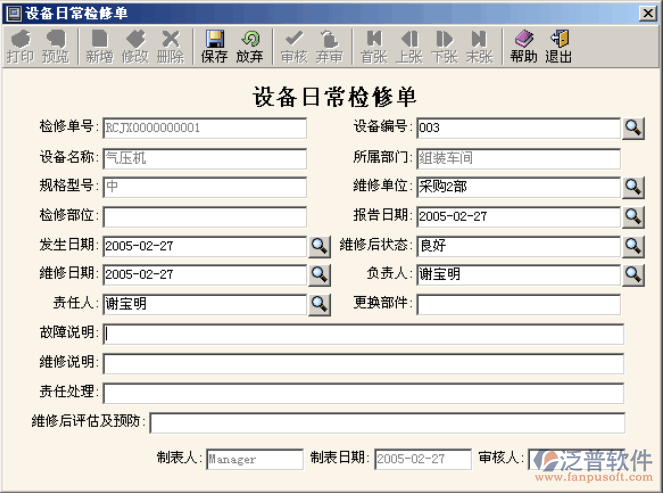Click the Next record (下张) toolbar button
Image resolution: width=663 pixels, height=493 pixels.
click(x=444, y=46)
